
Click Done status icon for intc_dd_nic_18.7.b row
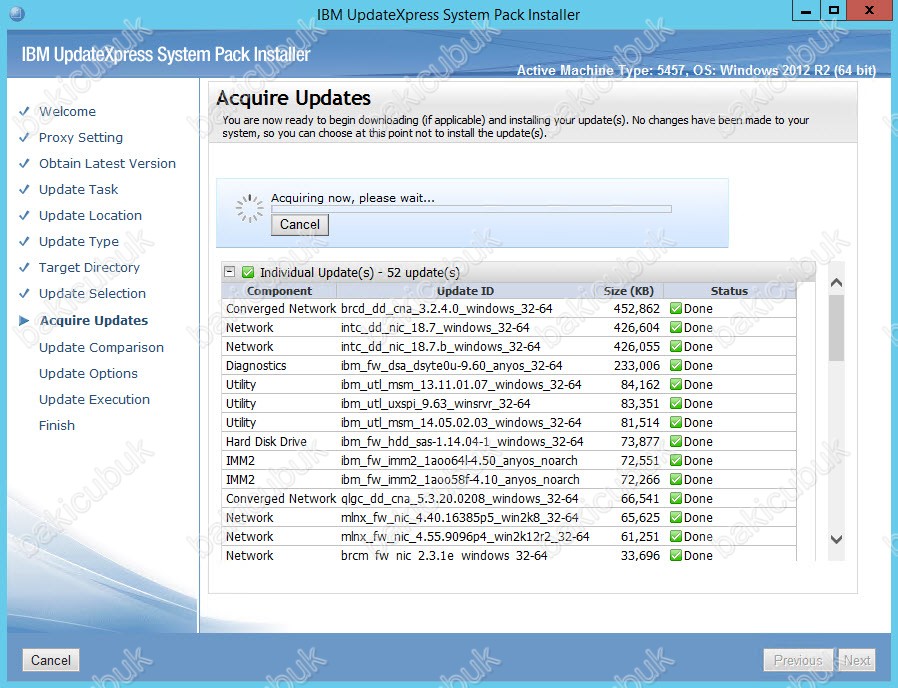click(x=676, y=346)
